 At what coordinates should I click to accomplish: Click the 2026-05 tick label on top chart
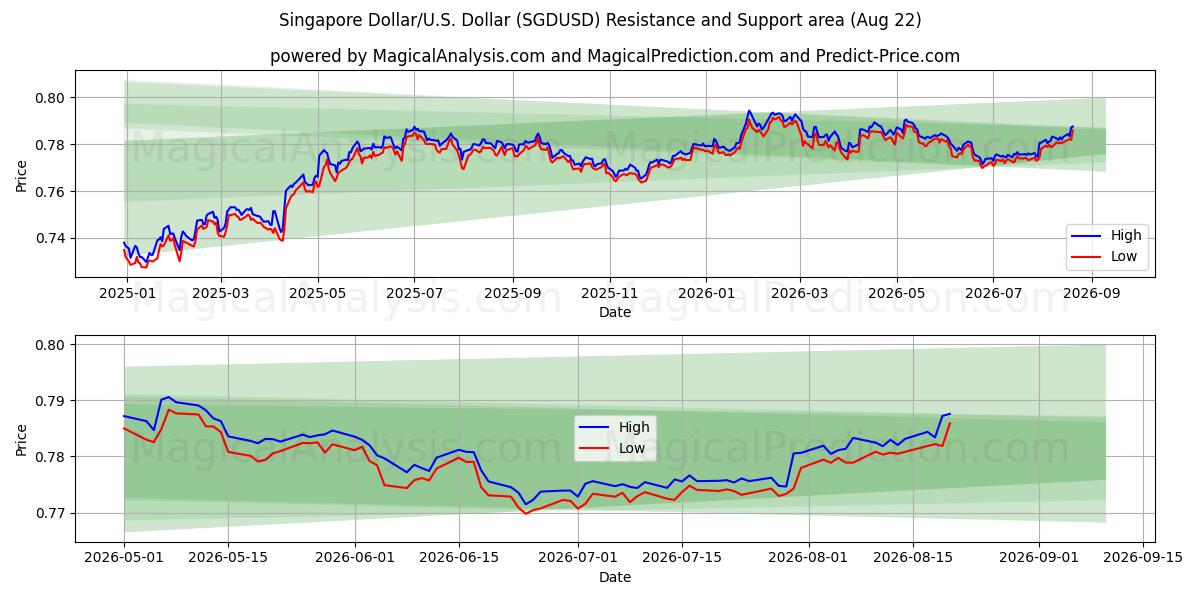tap(897, 294)
